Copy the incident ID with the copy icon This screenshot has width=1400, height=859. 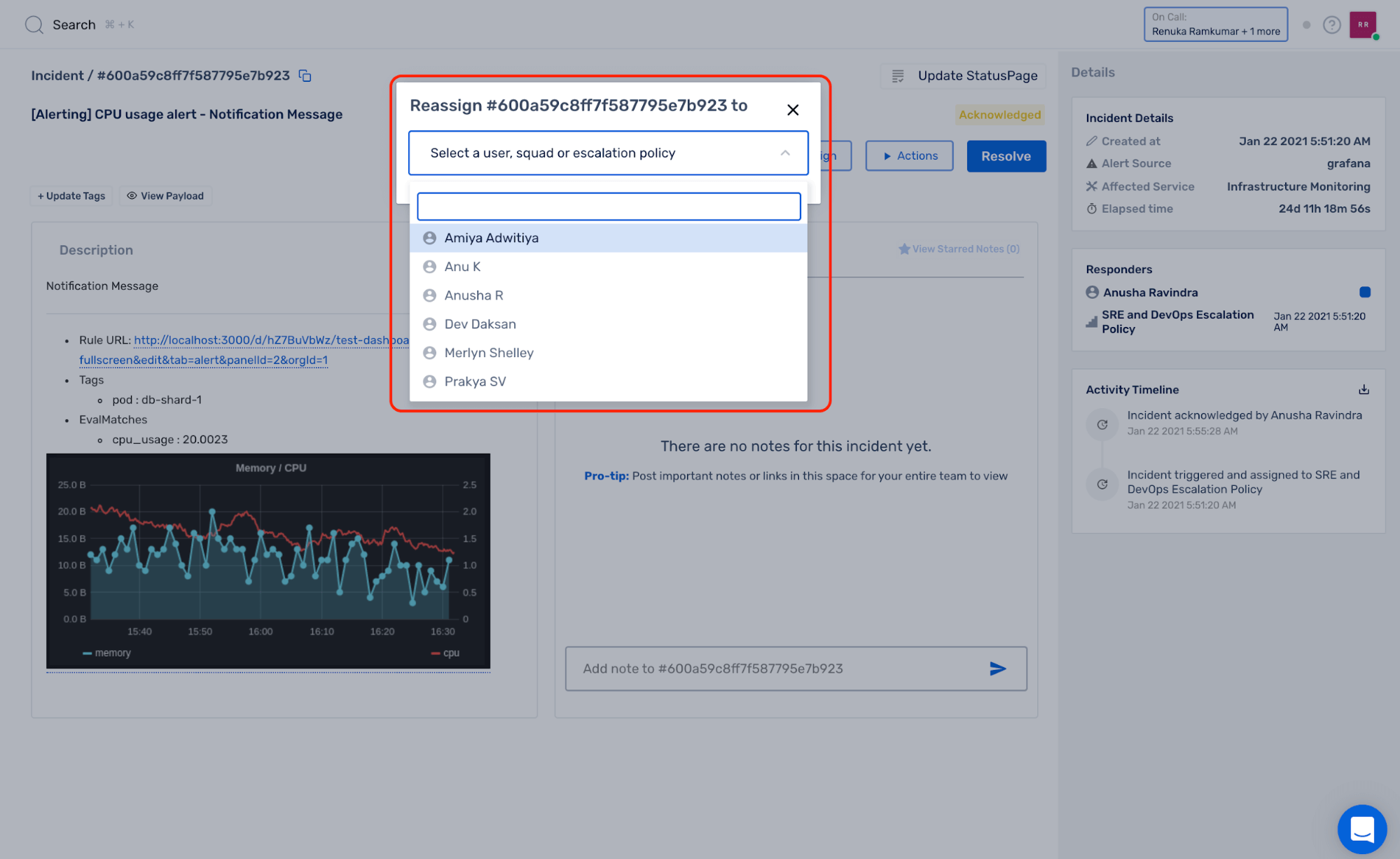coord(305,76)
